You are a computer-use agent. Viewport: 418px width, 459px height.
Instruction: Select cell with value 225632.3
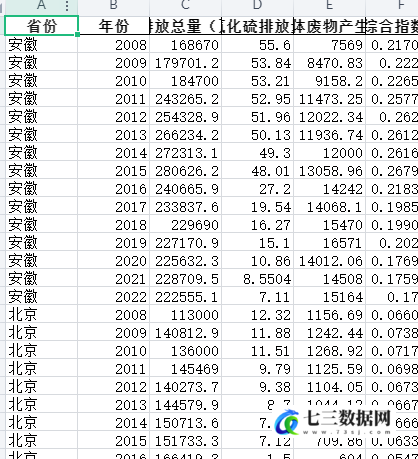(x=185, y=261)
